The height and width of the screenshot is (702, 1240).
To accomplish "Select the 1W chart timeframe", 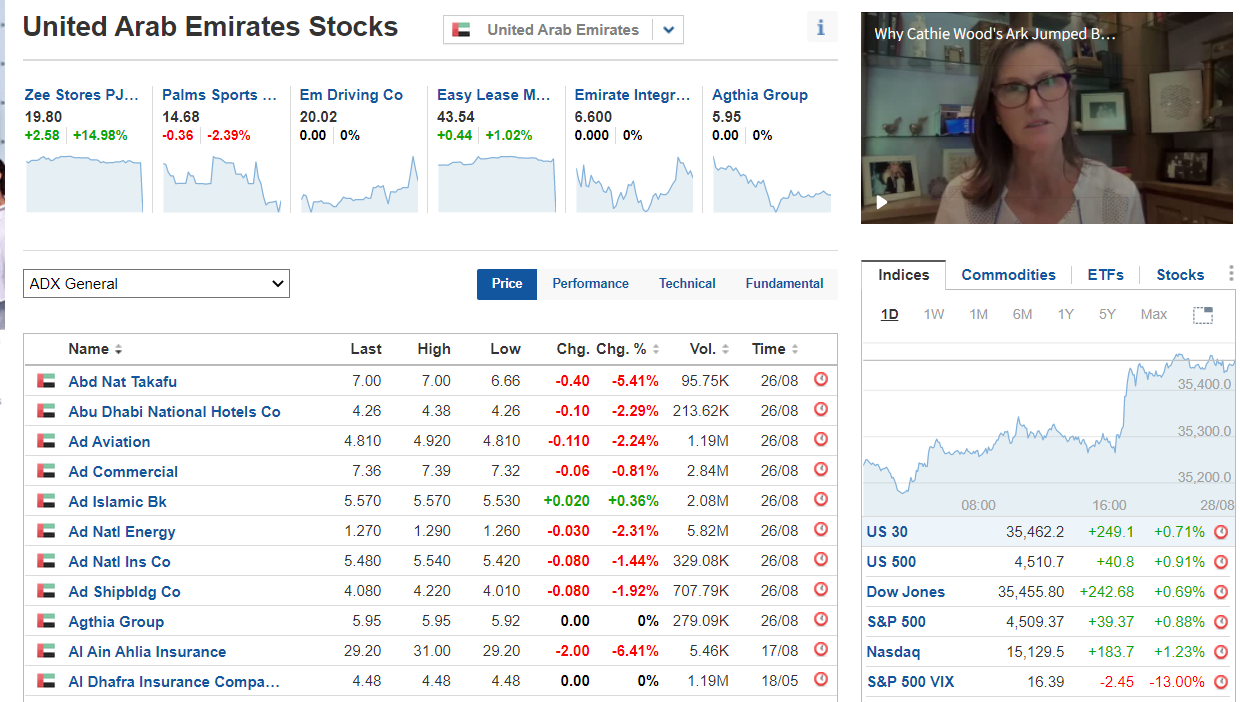I will tap(934, 315).
